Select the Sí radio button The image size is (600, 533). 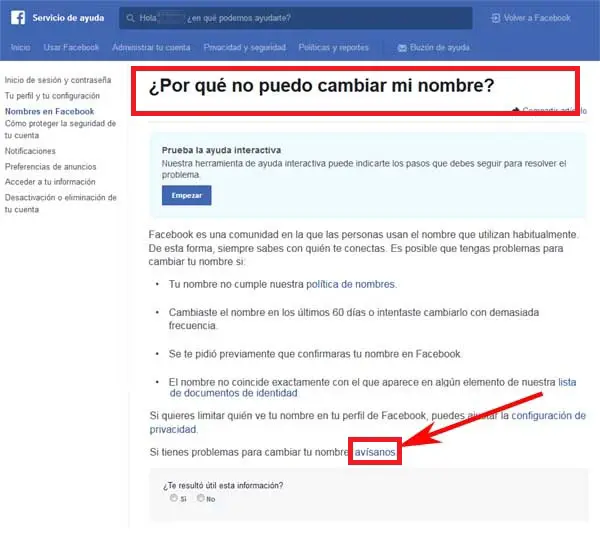click(x=174, y=498)
